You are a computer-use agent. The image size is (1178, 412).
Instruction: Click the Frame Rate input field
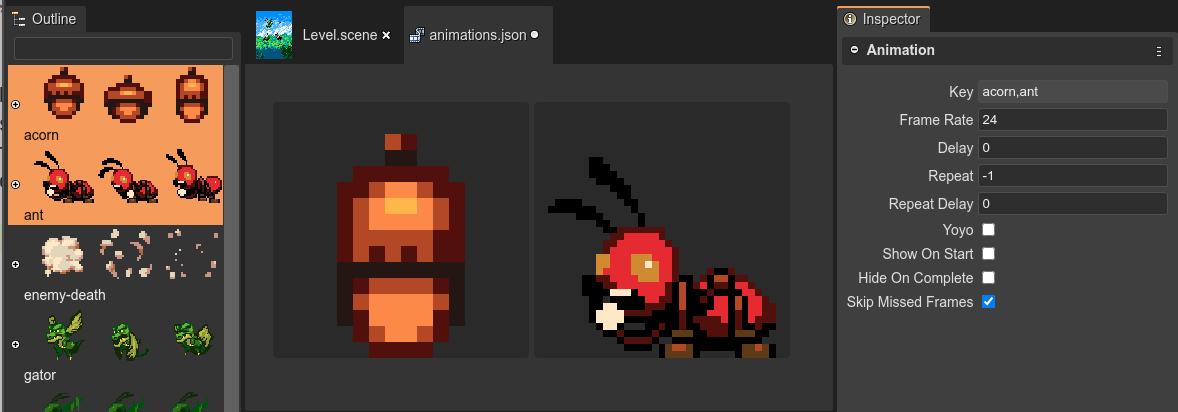point(1072,120)
